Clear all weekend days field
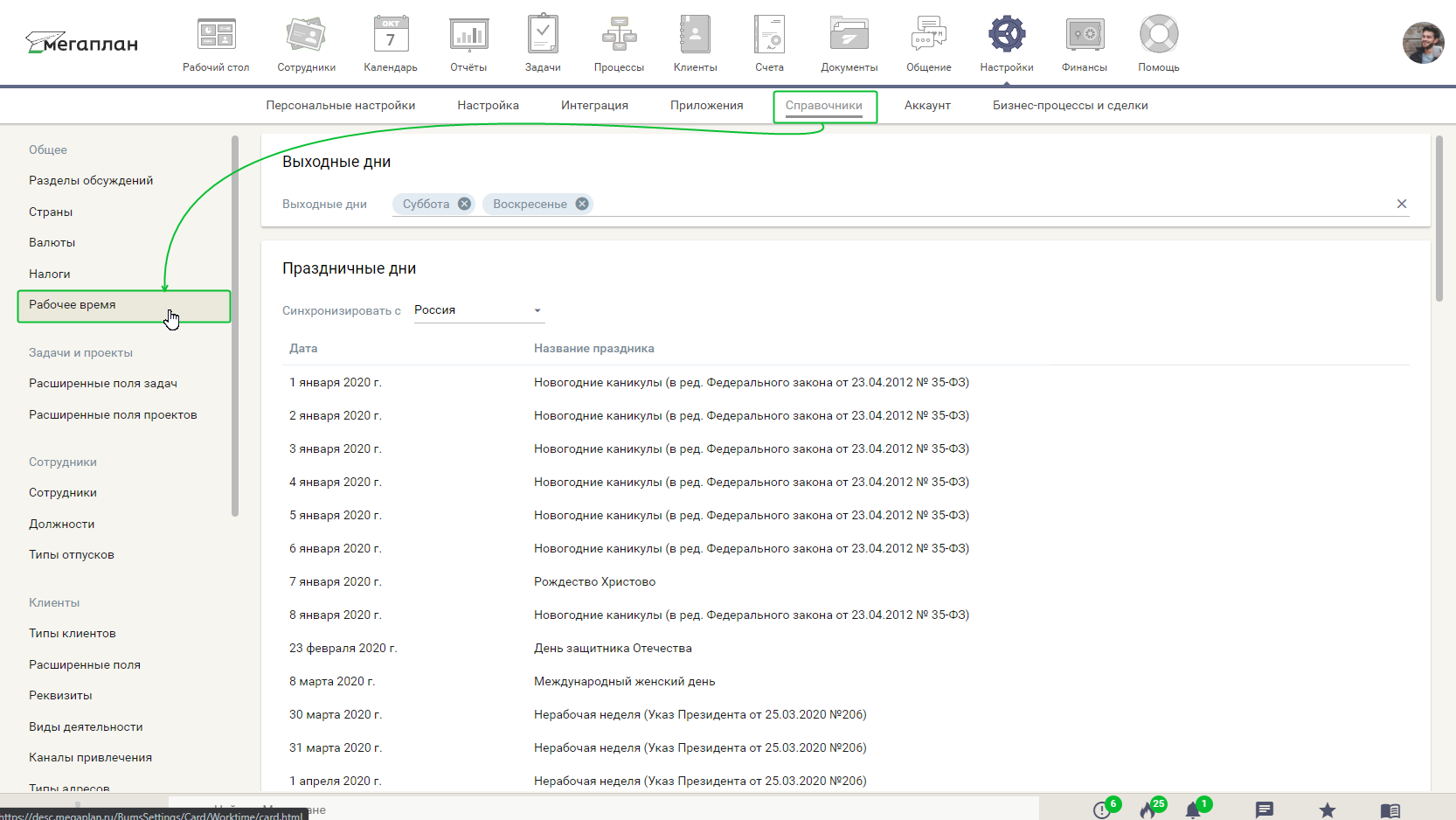The image size is (1456, 820). pos(1402,204)
